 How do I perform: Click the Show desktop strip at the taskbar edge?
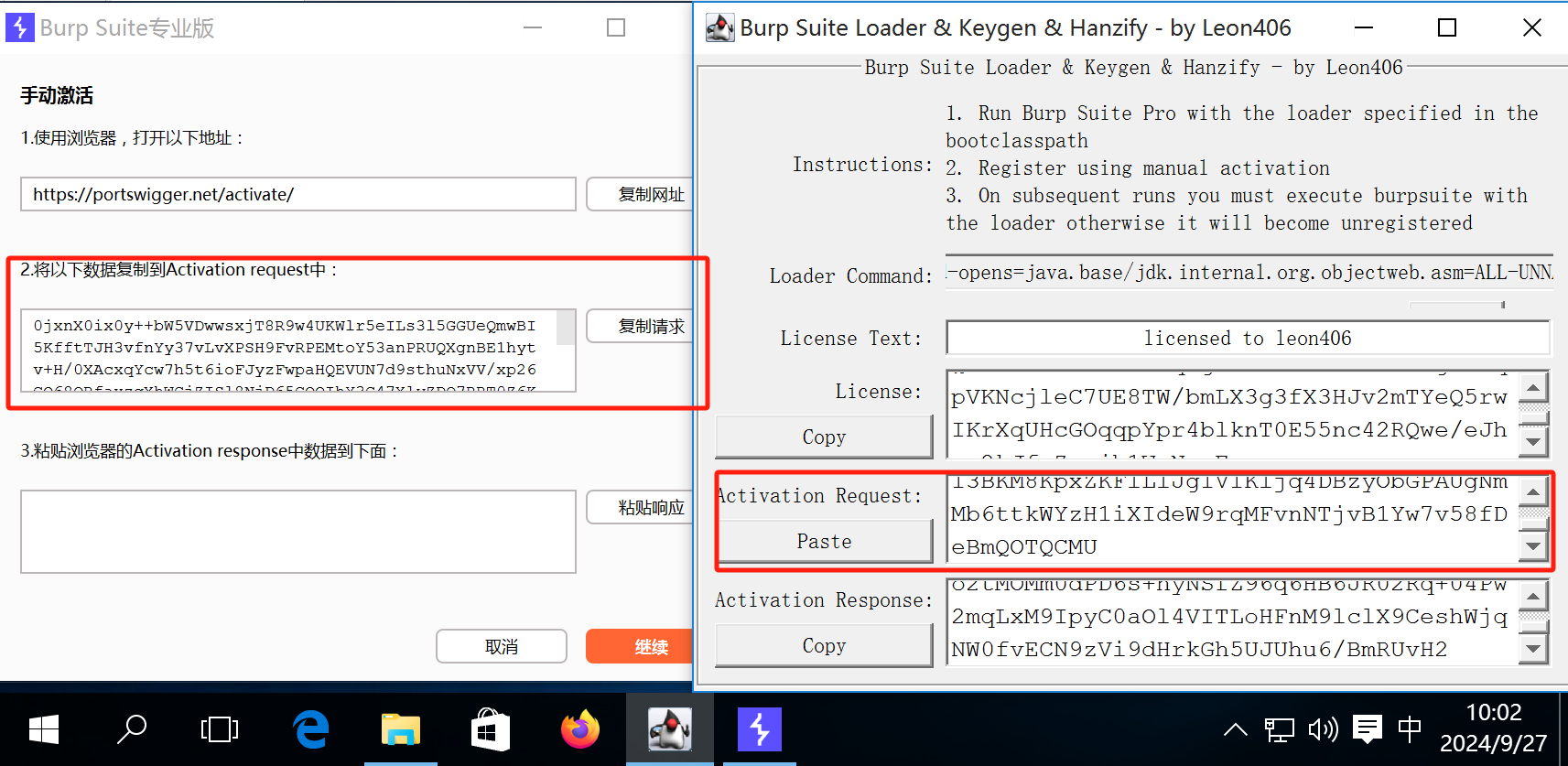(x=1563, y=729)
